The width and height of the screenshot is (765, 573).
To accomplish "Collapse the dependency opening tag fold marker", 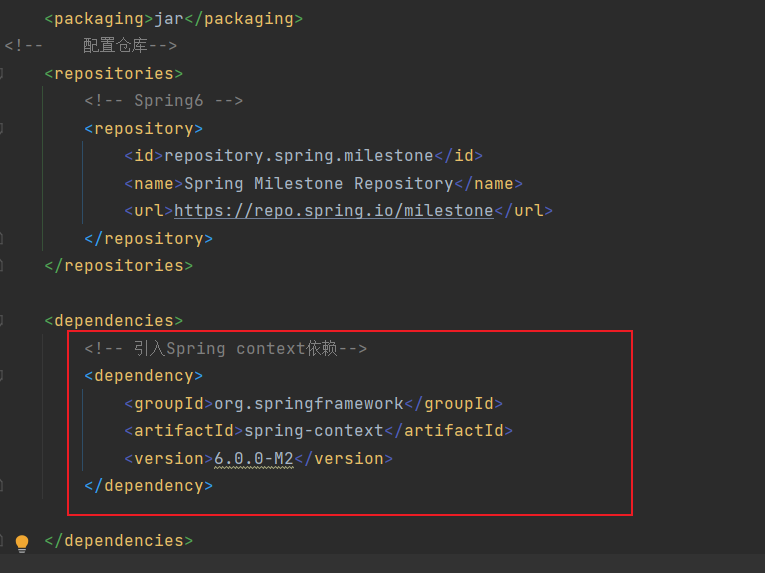I will click(1, 376).
